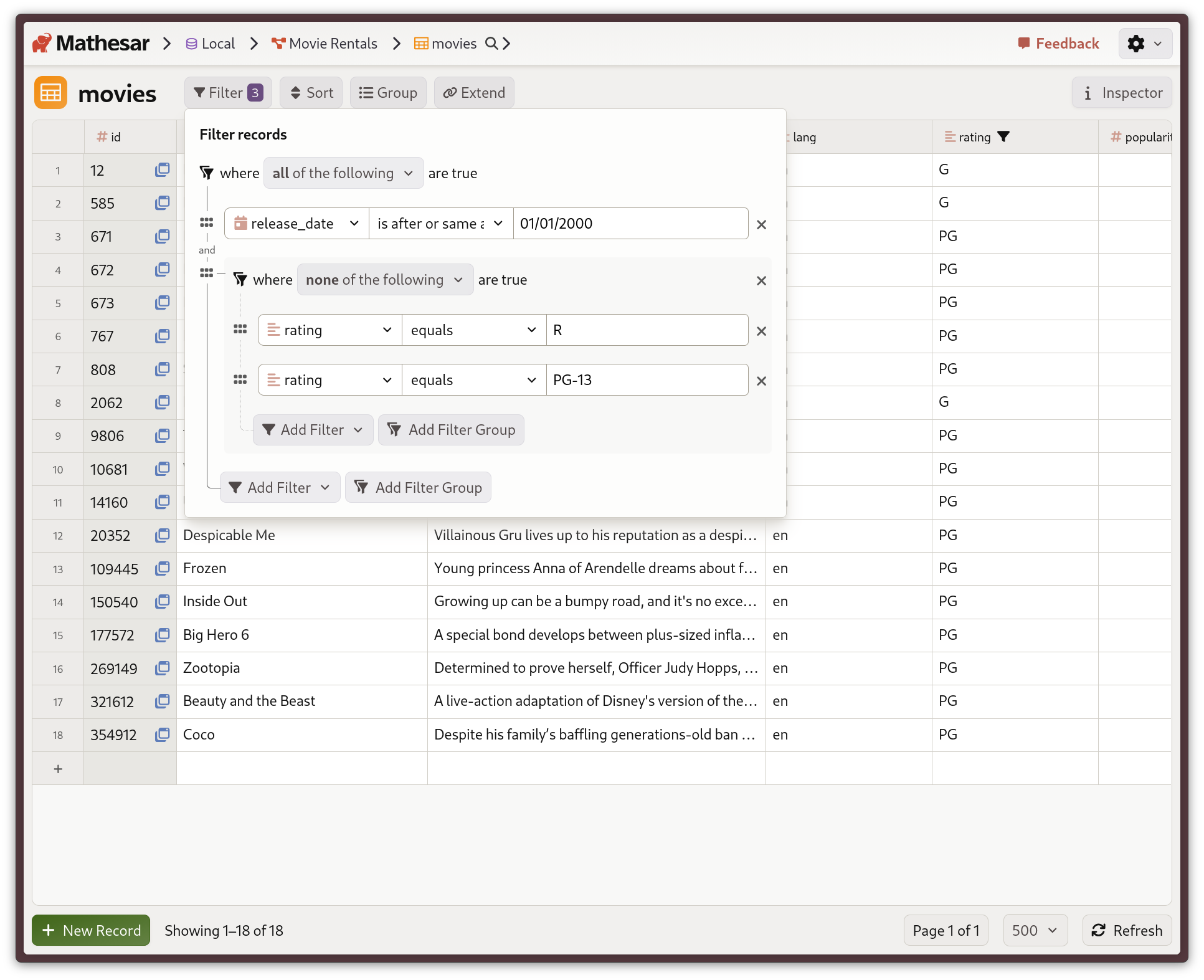Copy the record link for id 12
Viewport: 1204px width, 980px height.
pyautogui.click(x=162, y=170)
